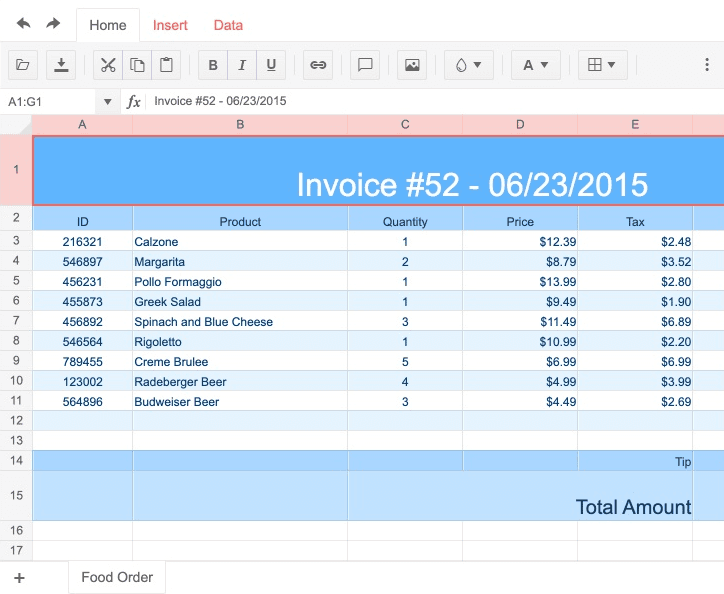Open the cell borders dropdown
Viewport: 724px width, 594px height.
603,65
